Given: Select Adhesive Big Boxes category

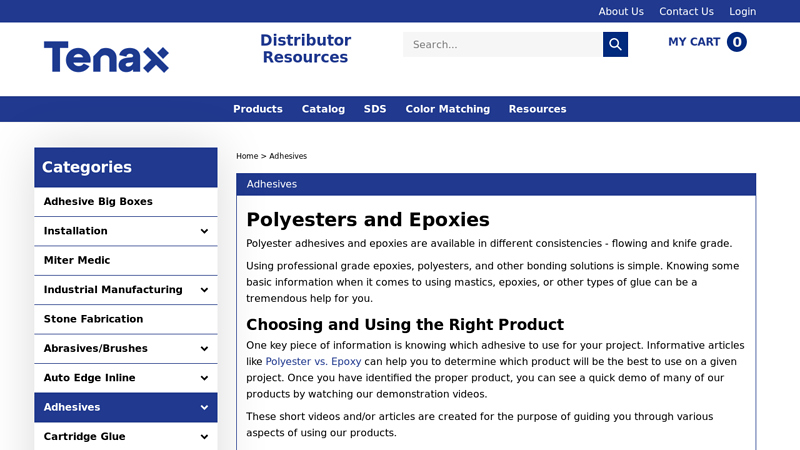Looking at the screenshot, I should (126, 202).
